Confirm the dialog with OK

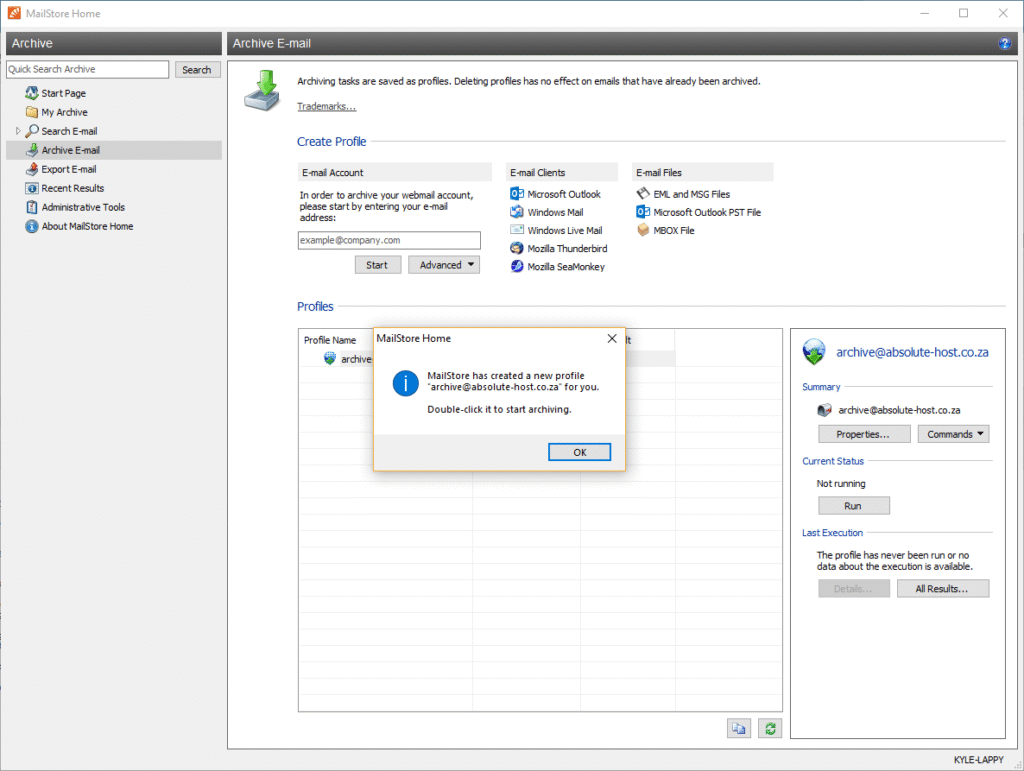[x=579, y=452]
